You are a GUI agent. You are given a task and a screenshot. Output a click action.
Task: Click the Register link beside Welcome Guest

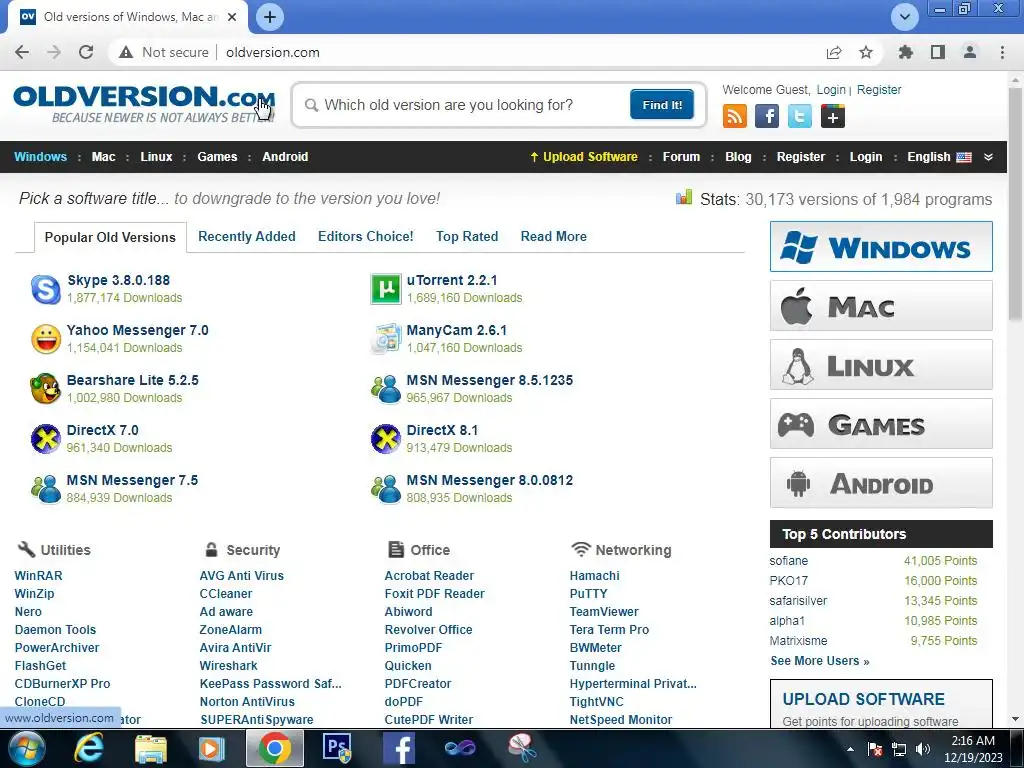tap(879, 89)
